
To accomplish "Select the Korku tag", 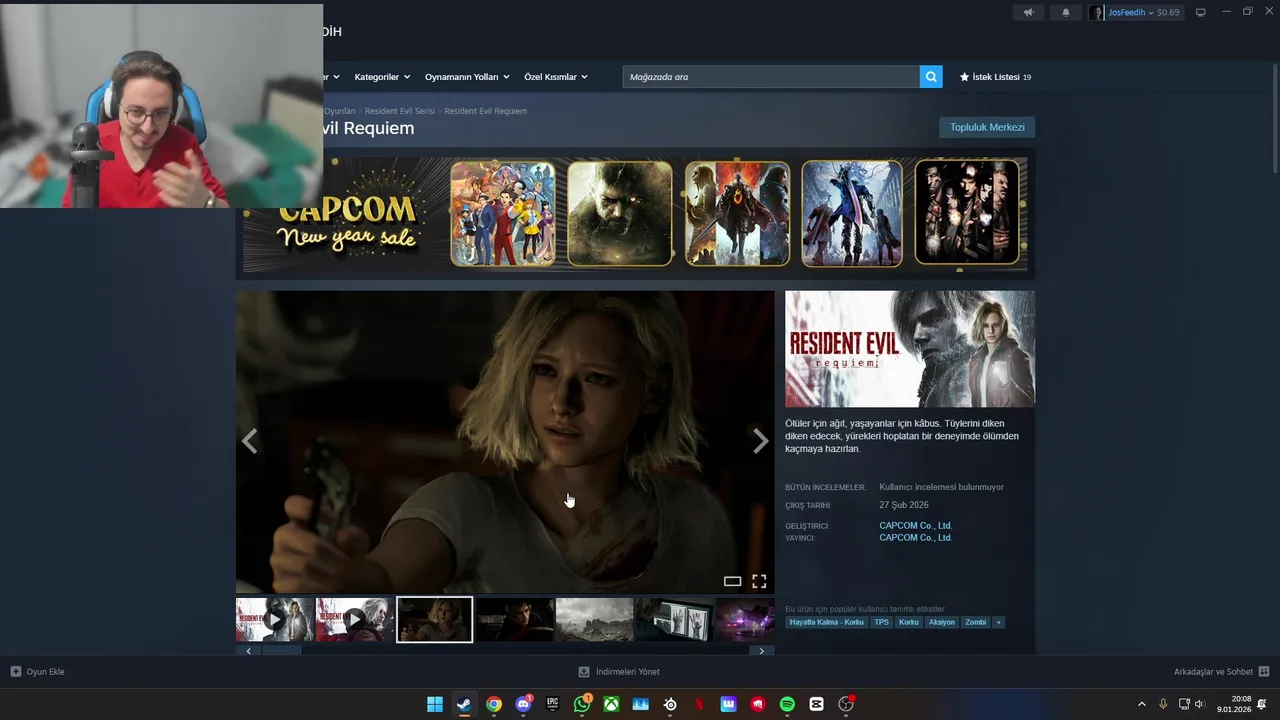I will (x=908, y=622).
